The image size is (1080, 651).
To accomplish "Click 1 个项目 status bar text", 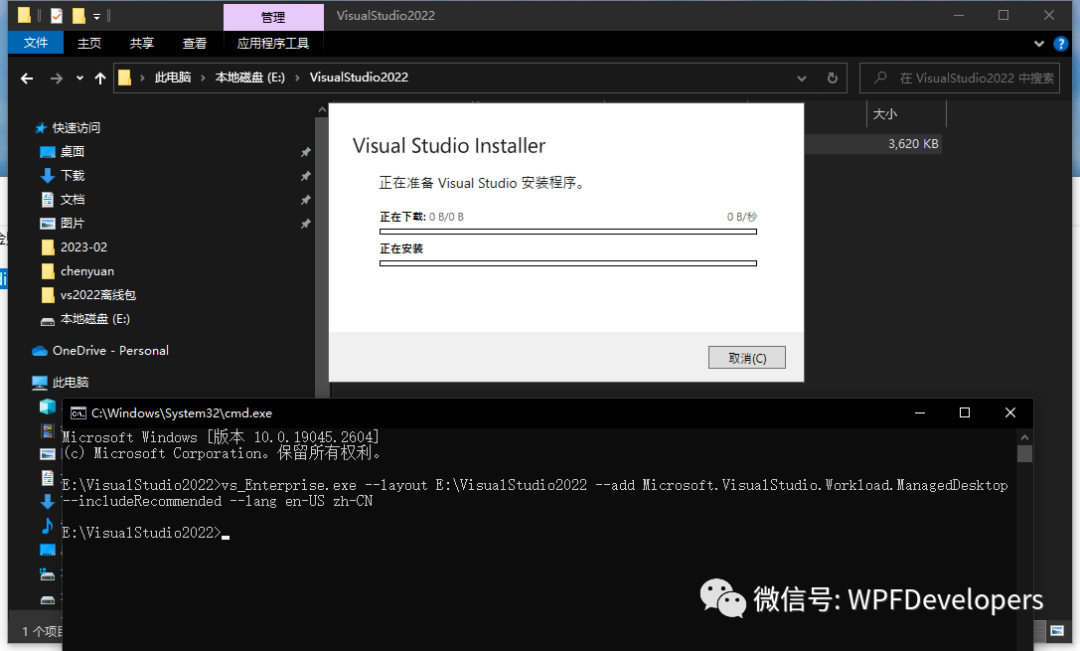I will (x=42, y=631).
